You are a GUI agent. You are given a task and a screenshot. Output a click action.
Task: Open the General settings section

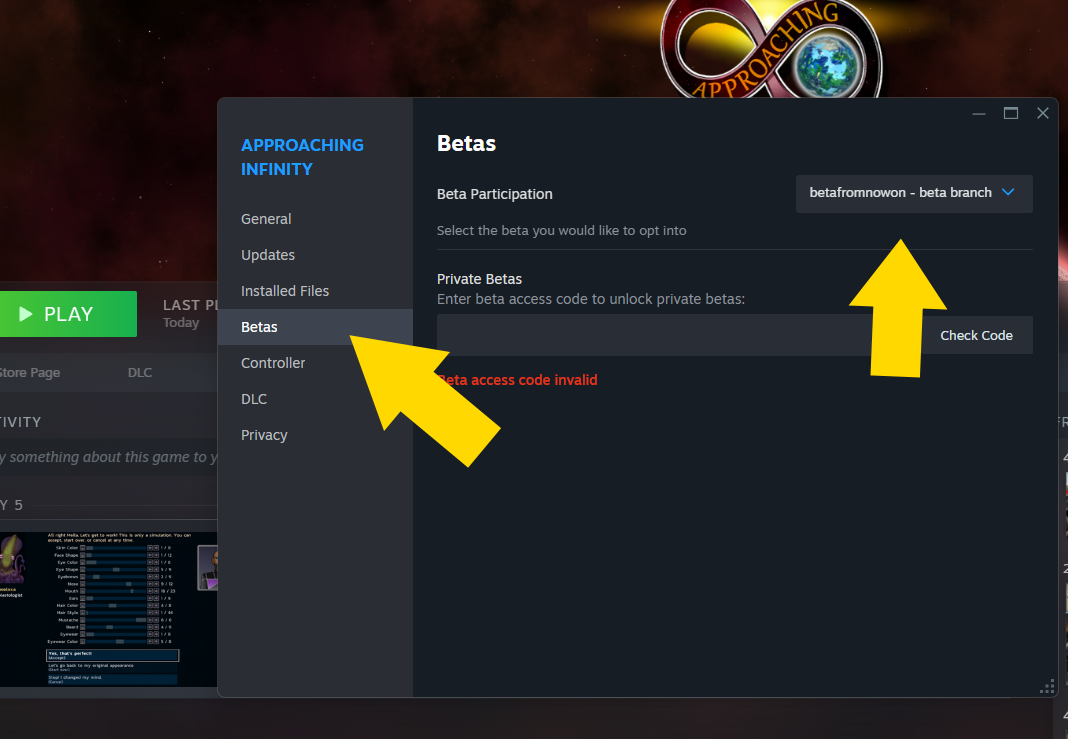pyautogui.click(x=315, y=219)
